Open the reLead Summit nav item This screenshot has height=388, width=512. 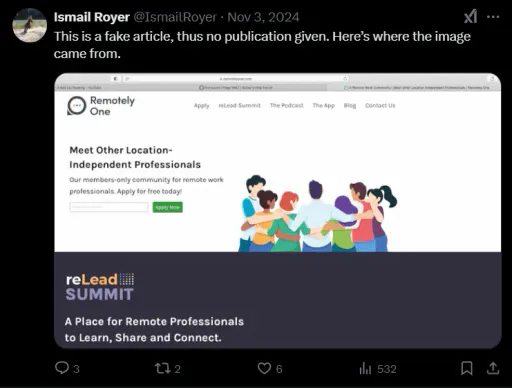pyautogui.click(x=239, y=105)
